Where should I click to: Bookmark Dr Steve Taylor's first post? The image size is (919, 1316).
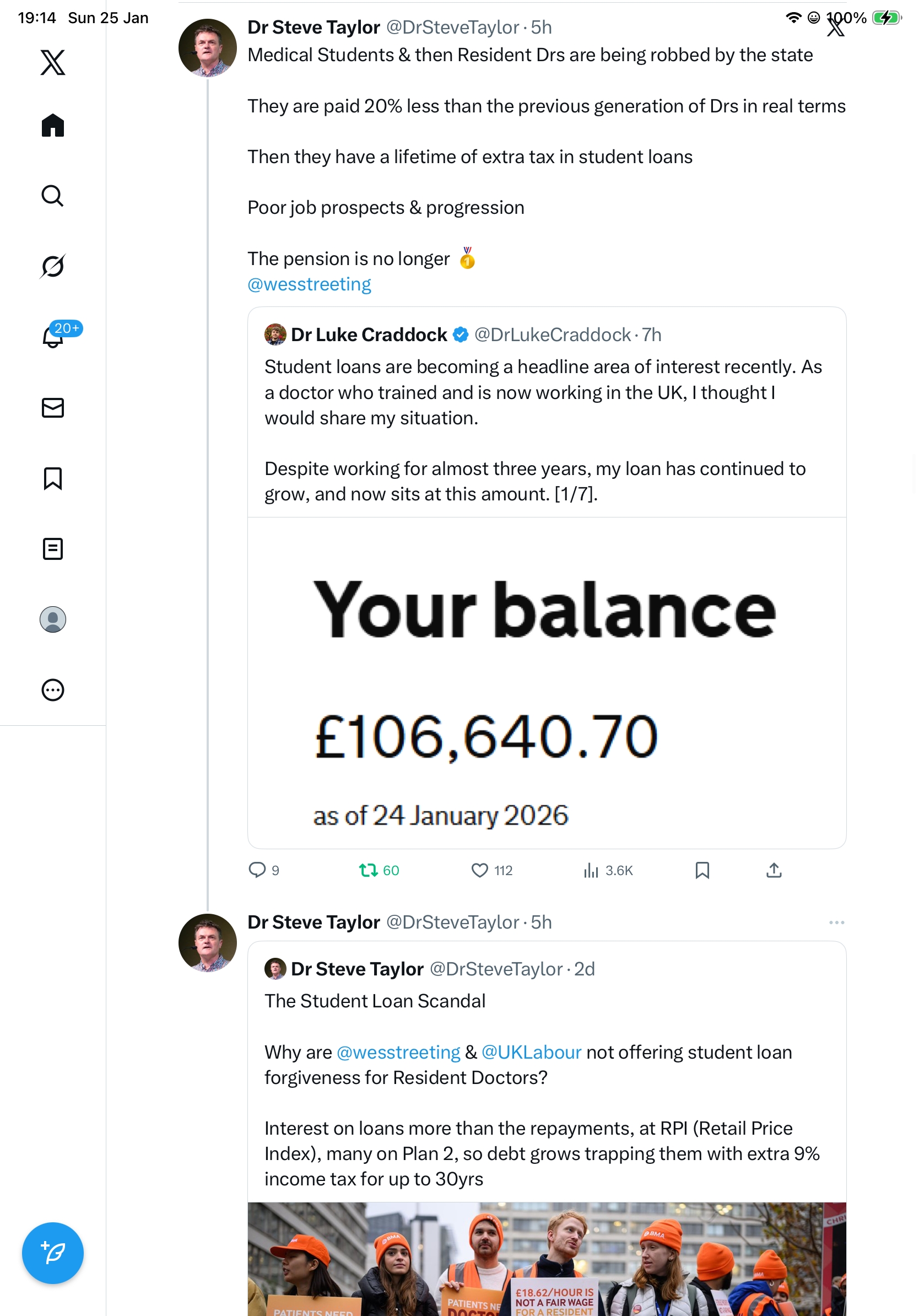point(702,870)
